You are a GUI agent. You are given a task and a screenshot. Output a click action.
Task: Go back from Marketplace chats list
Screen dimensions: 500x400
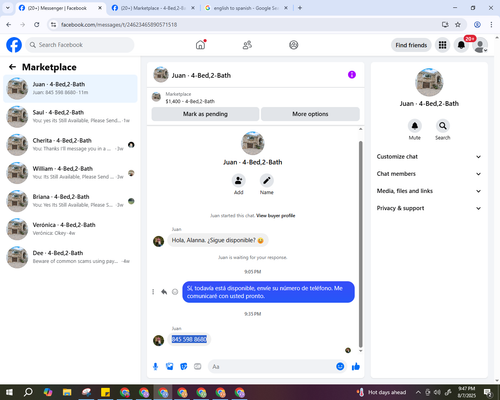[x=12, y=67]
